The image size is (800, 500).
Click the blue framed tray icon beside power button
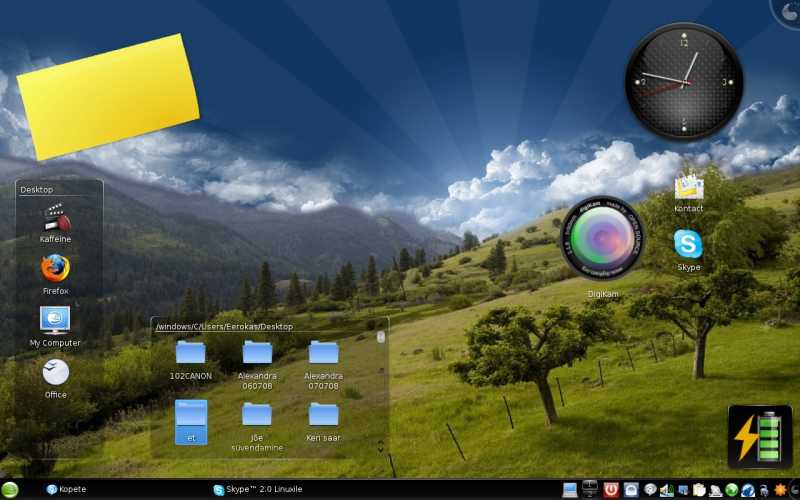pos(631,490)
